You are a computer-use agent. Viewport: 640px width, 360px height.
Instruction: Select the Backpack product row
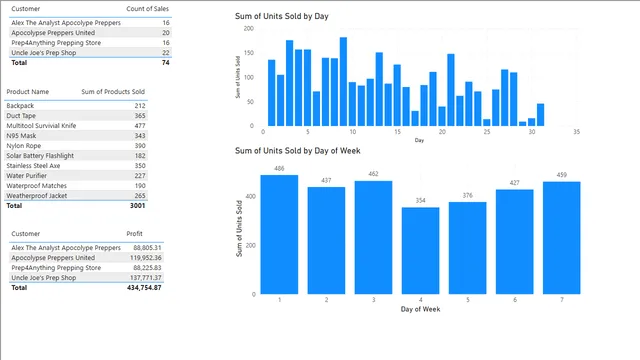click(76, 106)
